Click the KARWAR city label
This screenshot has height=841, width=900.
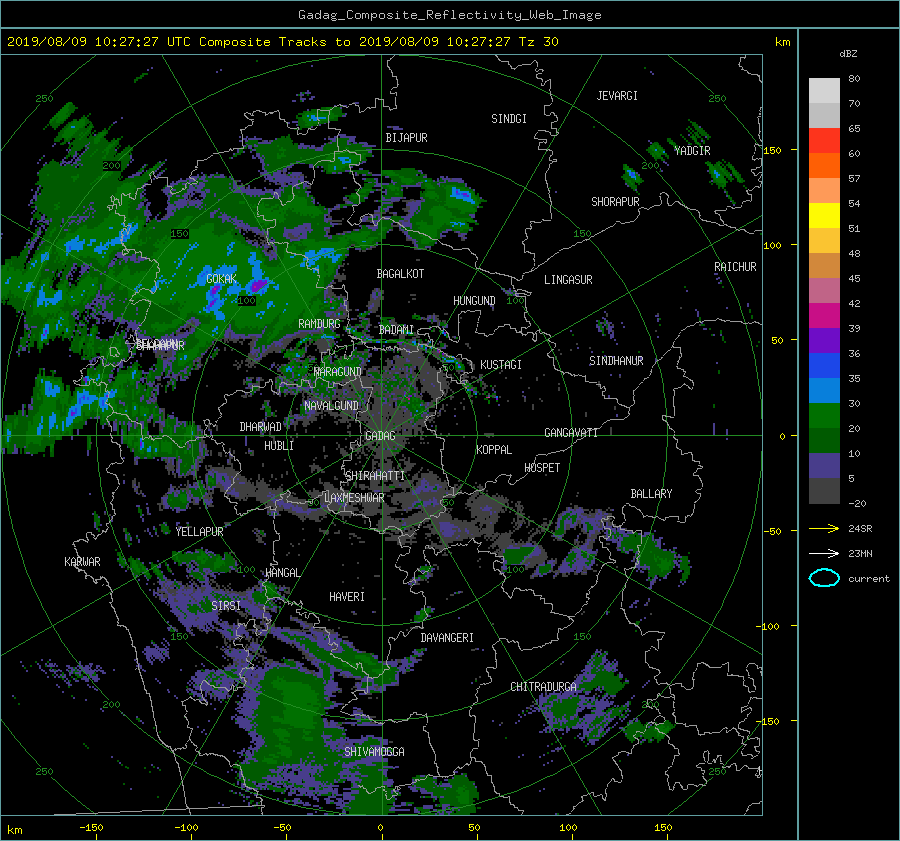pos(82,562)
